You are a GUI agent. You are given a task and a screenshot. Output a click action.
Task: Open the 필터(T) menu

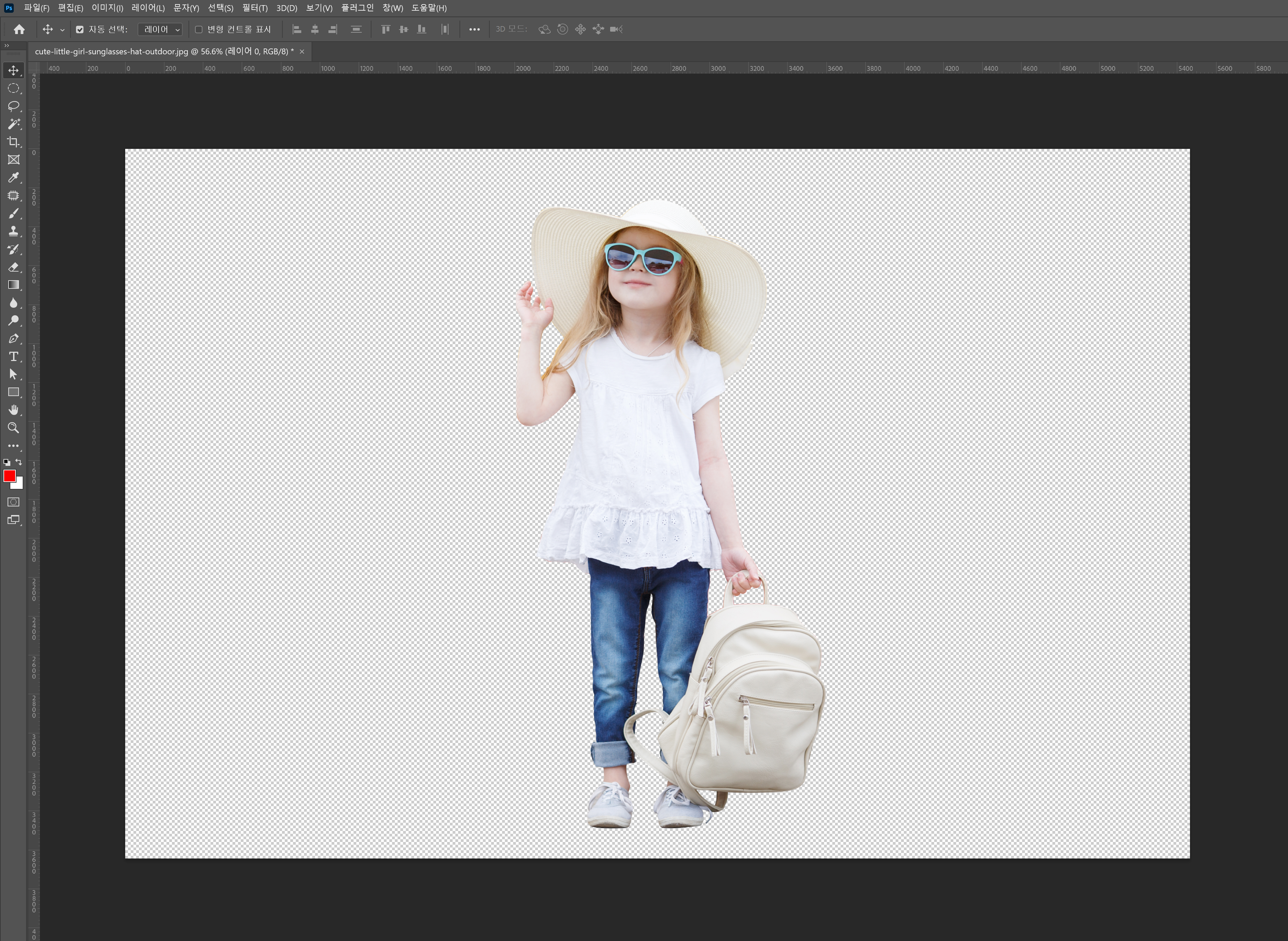tap(255, 8)
